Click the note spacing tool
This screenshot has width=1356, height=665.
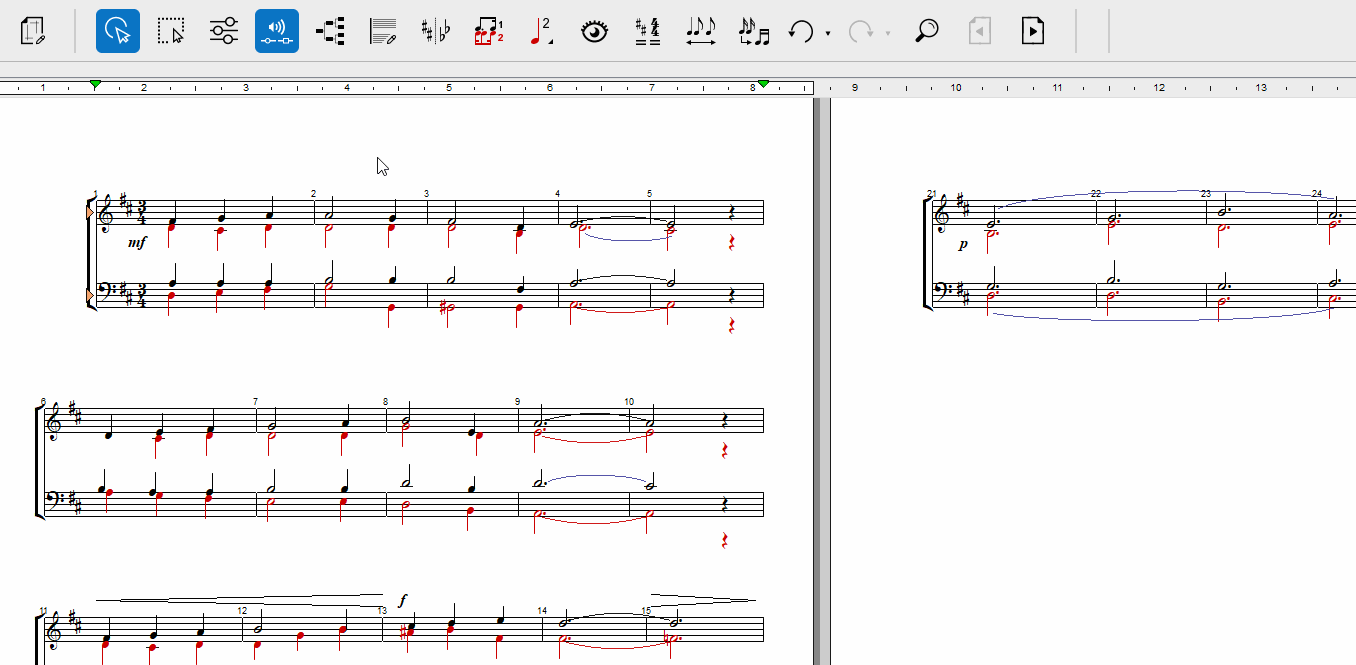[x=701, y=31]
